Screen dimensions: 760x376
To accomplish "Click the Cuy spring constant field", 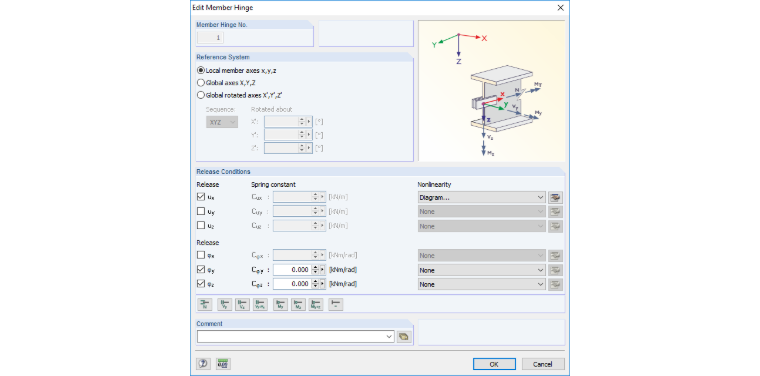I will tap(292, 211).
